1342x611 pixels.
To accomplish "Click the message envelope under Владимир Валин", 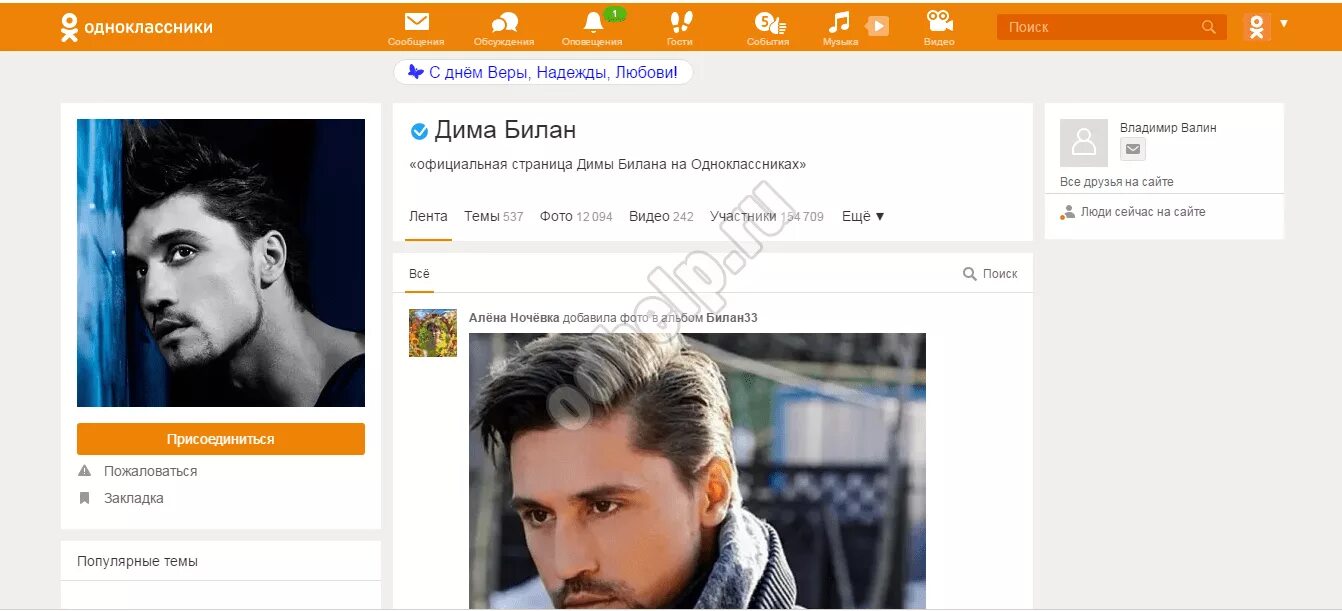I will (x=1132, y=150).
